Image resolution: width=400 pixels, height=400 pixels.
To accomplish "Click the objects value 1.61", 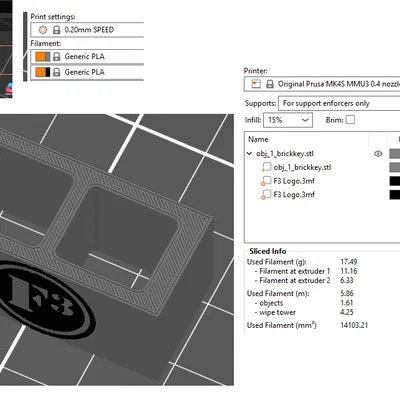I will 347,303.
